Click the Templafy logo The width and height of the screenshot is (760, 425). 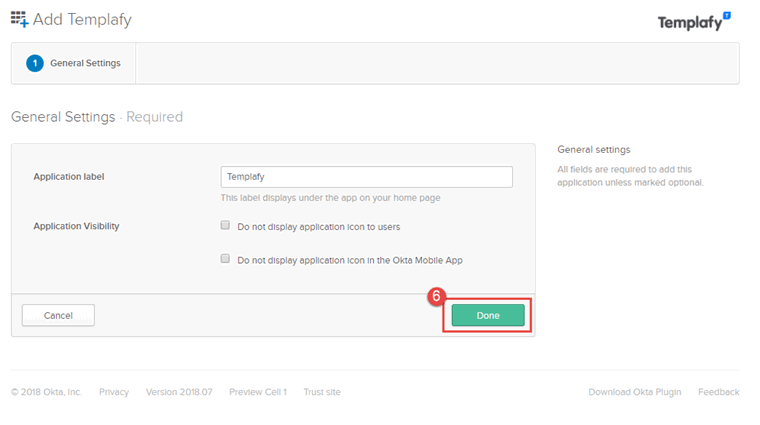point(694,22)
